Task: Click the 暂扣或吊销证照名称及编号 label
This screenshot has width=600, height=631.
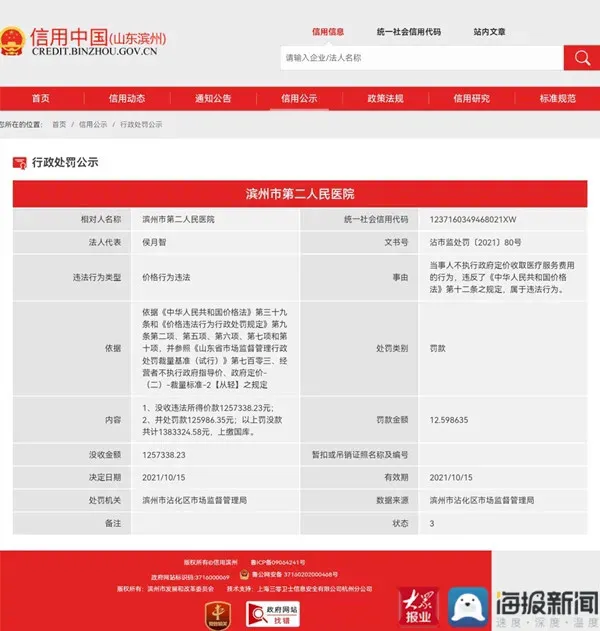Action: point(360,455)
